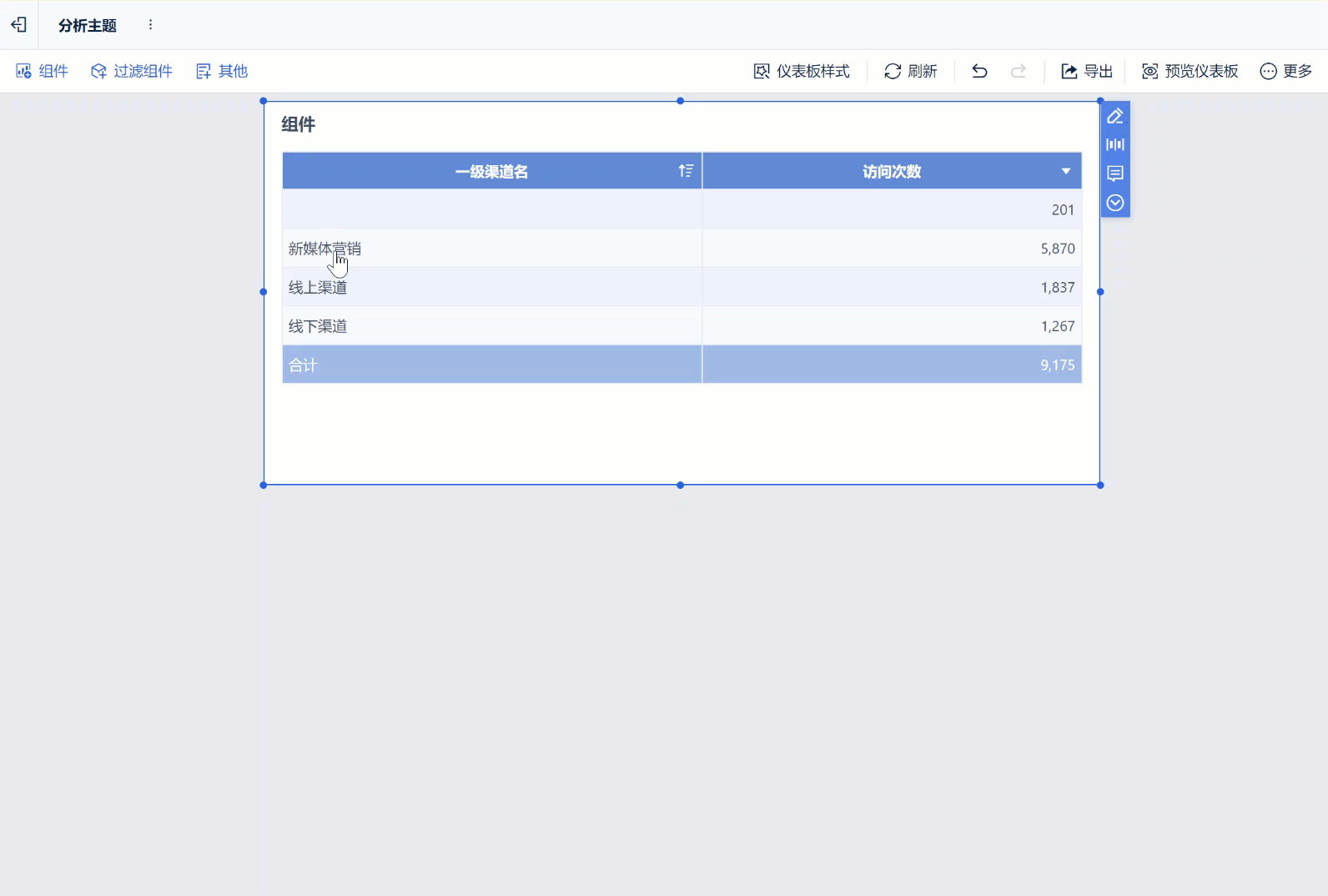Open the 其他 toolbar menu

click(222, 71)
